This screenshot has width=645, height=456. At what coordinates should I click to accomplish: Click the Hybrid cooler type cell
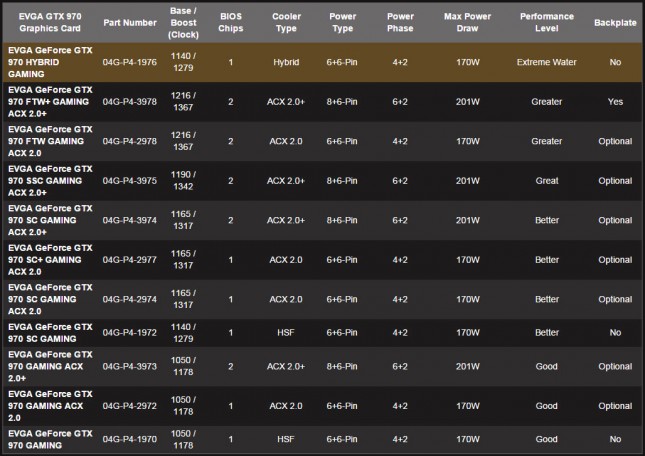[286, 62]
